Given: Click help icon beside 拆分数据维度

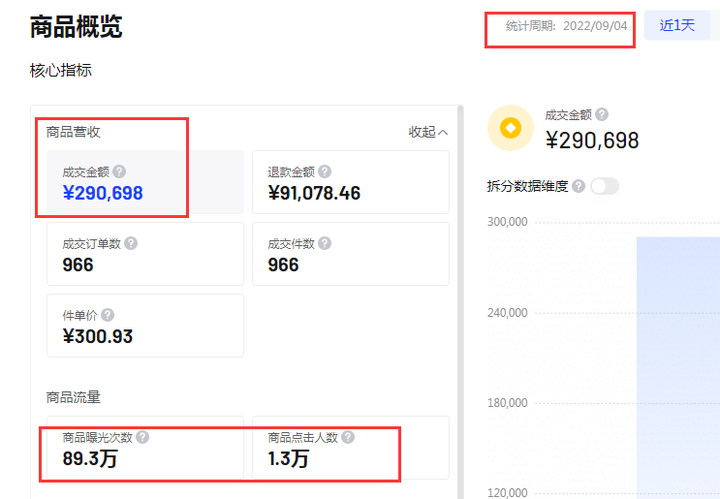Looking at the screenshot, I should [x=579, y=186].
